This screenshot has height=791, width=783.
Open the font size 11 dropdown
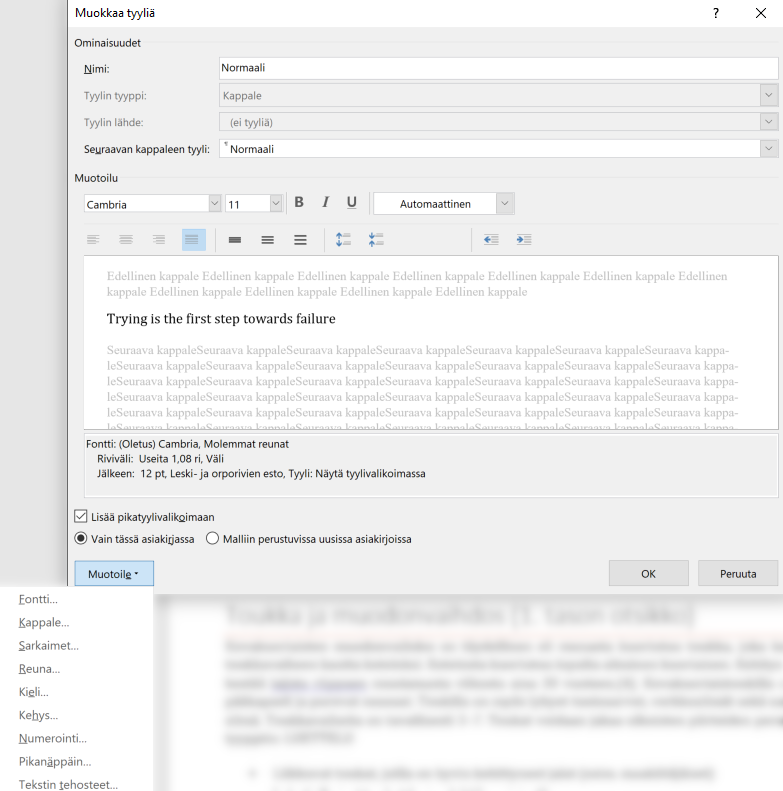(275, 204)
